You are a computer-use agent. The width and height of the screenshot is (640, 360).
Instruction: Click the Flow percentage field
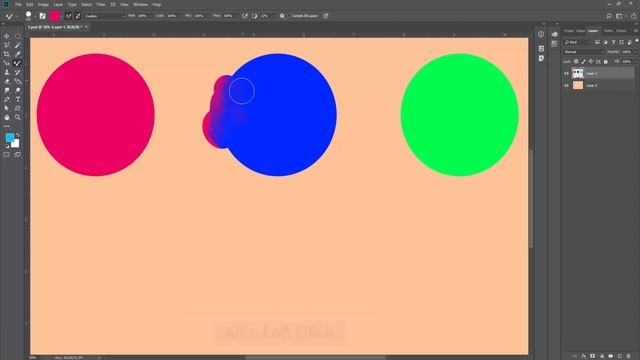[x=228, y=16]
